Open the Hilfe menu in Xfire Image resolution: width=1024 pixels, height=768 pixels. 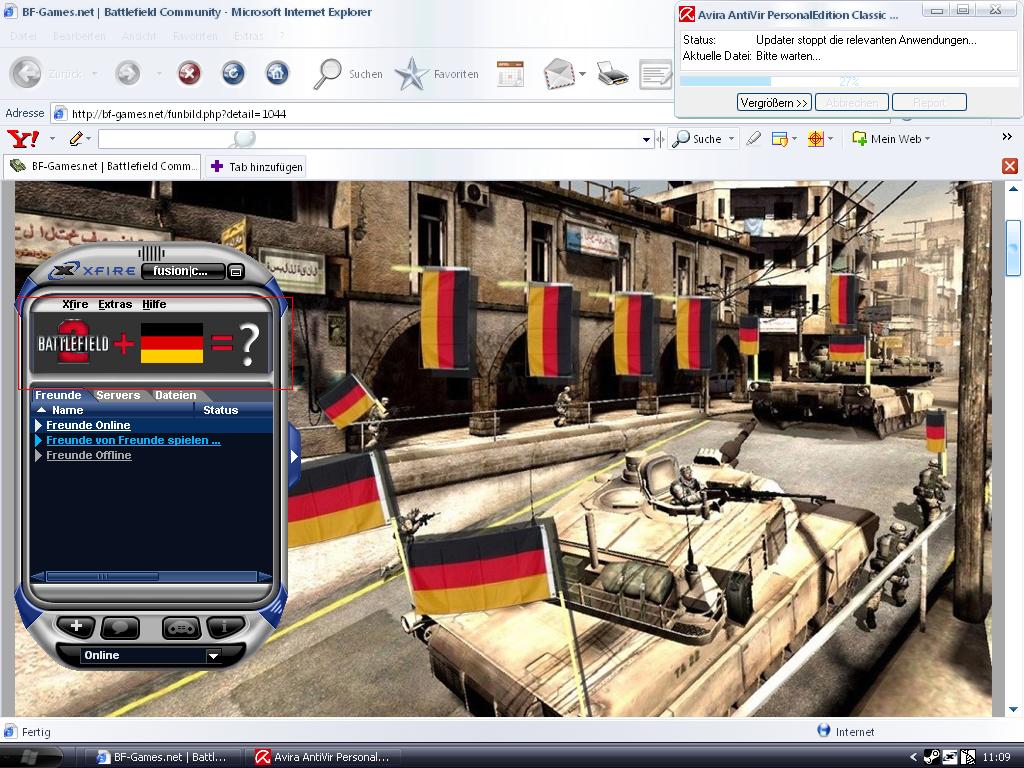[154, 304]
